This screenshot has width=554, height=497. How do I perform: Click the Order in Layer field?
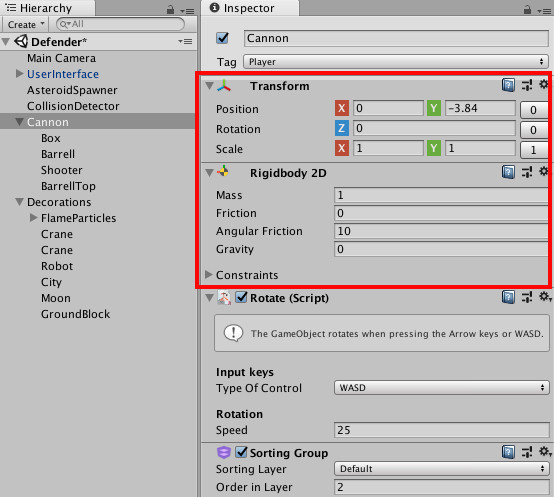442,487
